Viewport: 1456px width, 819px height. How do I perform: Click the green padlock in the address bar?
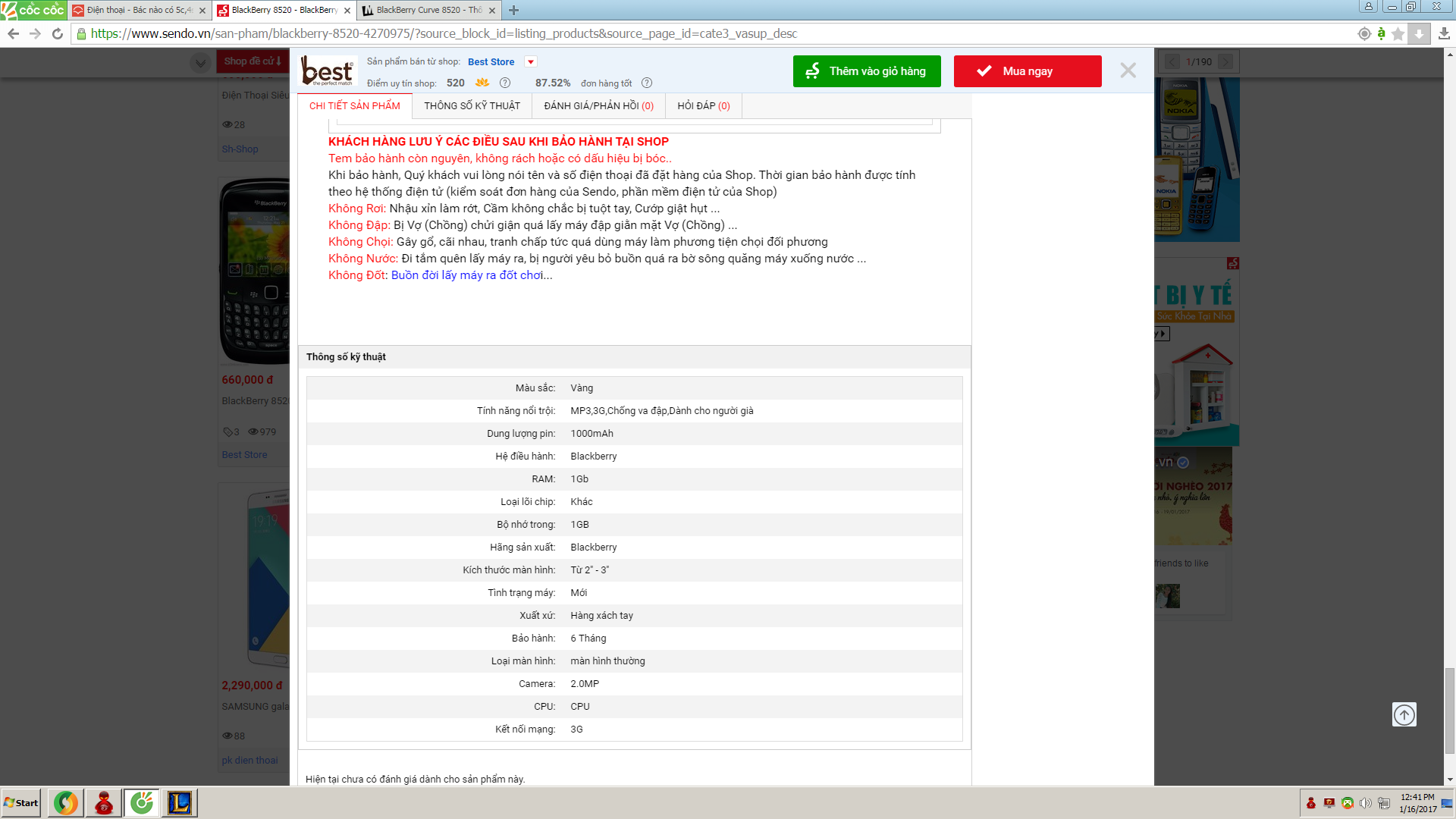82,33
